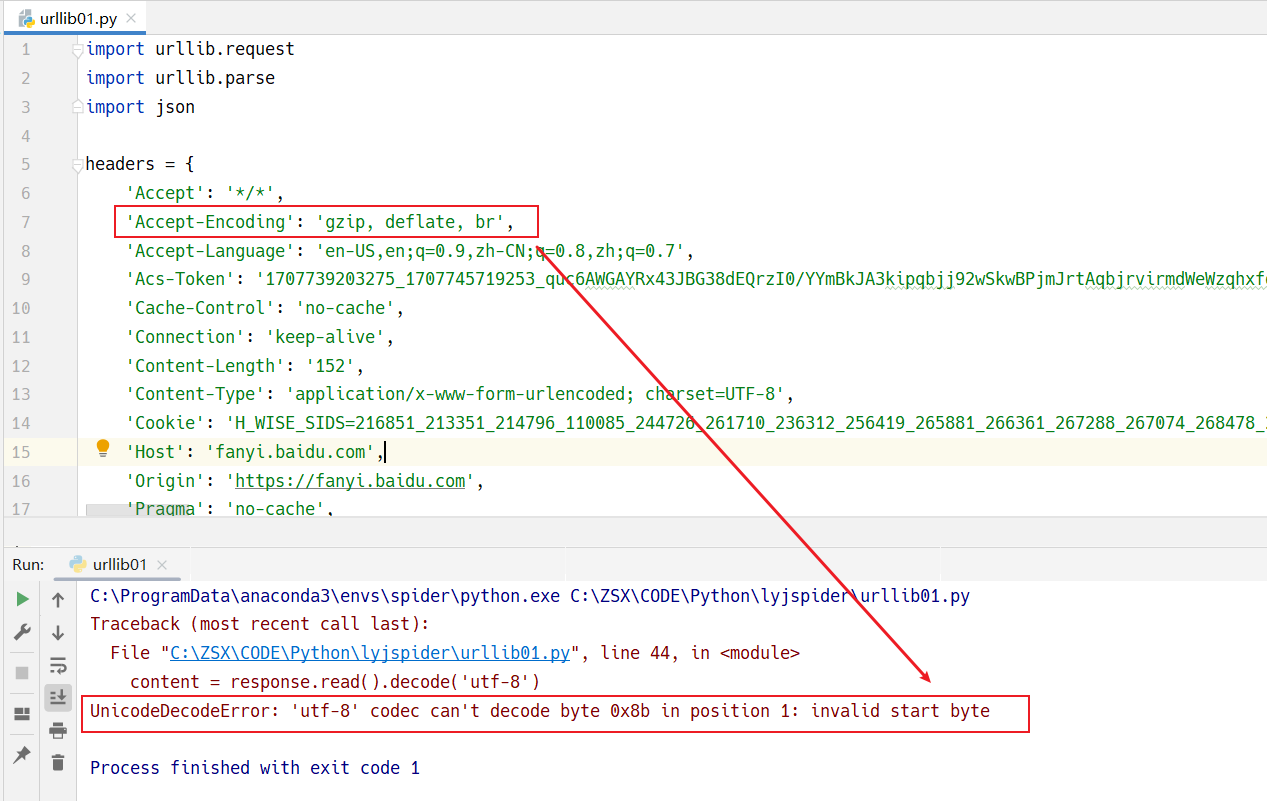The width and height of the screenshot is (1267, 801).
Task: Click 'Content-Length': '152' line
Action: [x=245, y=366]
